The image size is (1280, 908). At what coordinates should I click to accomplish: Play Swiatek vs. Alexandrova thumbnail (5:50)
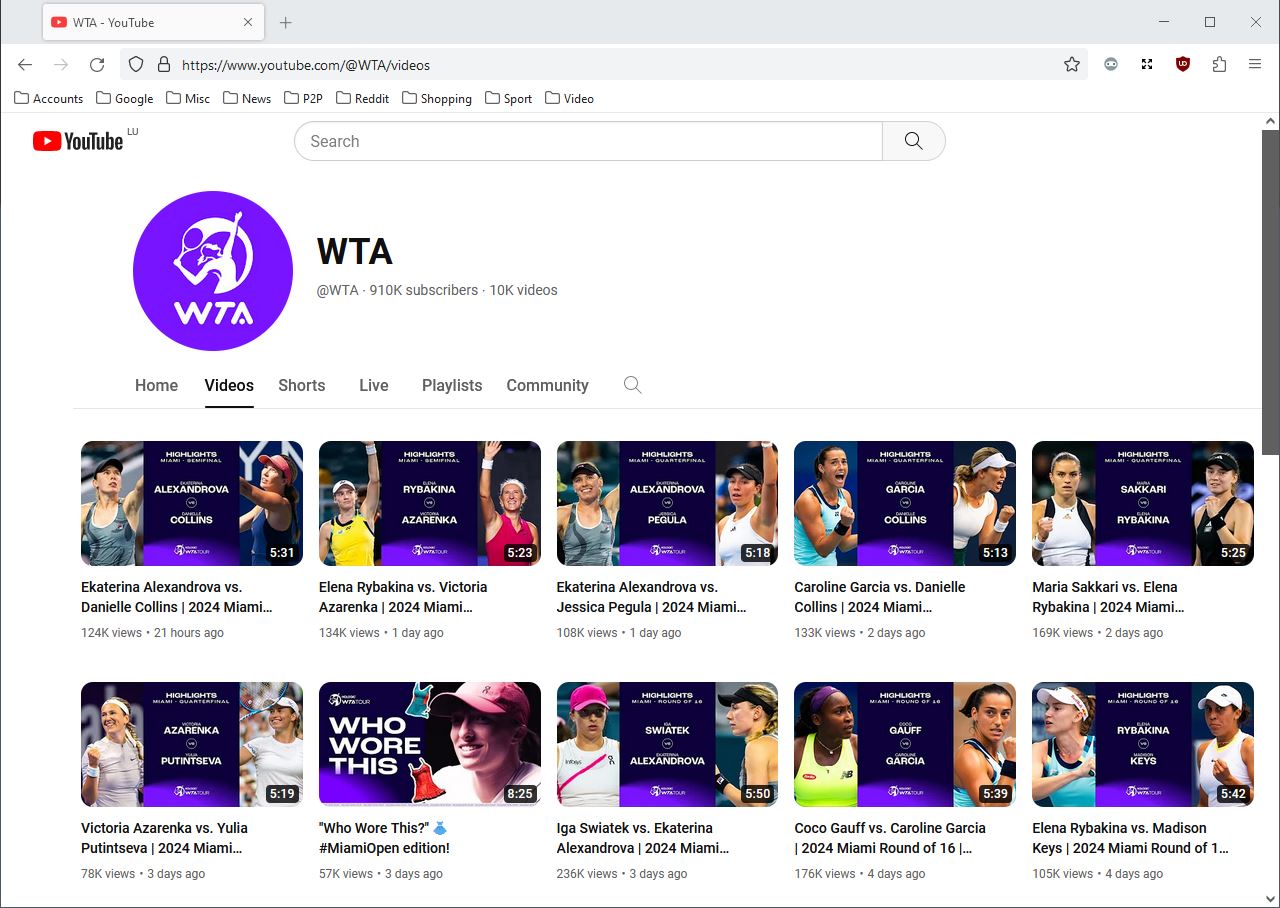[668, 744]
